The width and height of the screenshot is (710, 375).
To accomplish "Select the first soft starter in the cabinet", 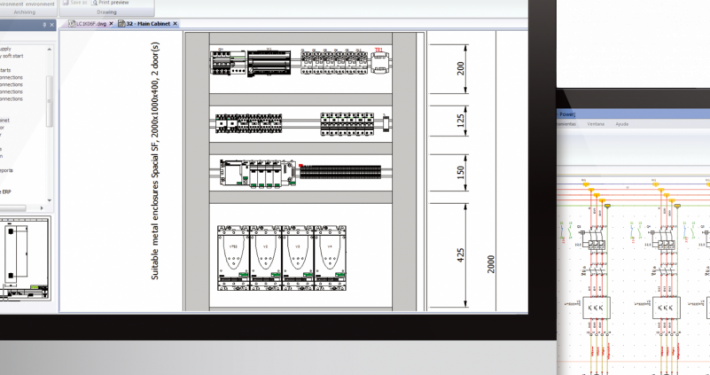I will point(233,258).
